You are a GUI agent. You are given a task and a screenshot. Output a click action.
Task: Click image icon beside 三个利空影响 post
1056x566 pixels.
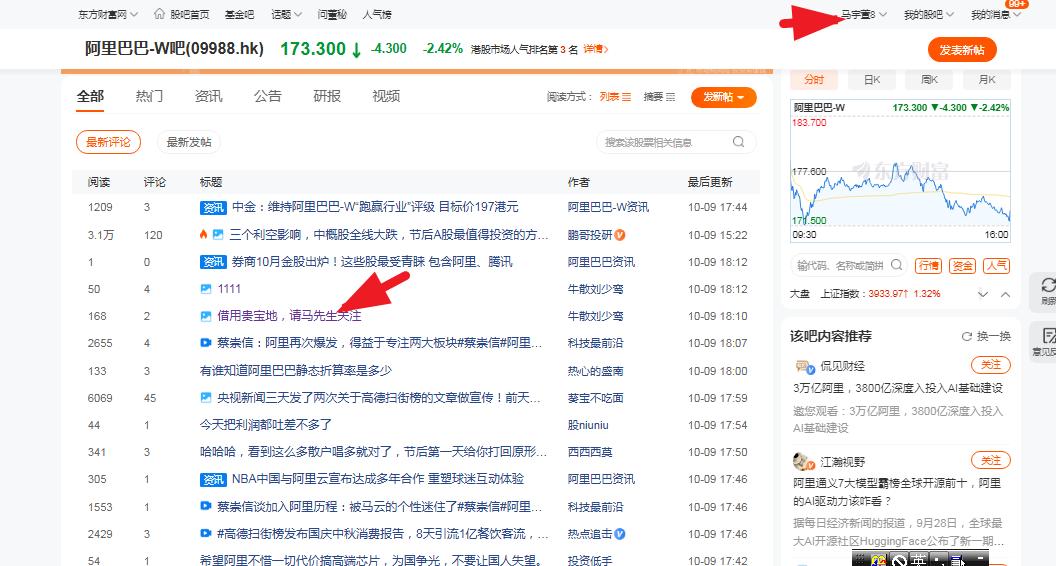coord(218,234)
